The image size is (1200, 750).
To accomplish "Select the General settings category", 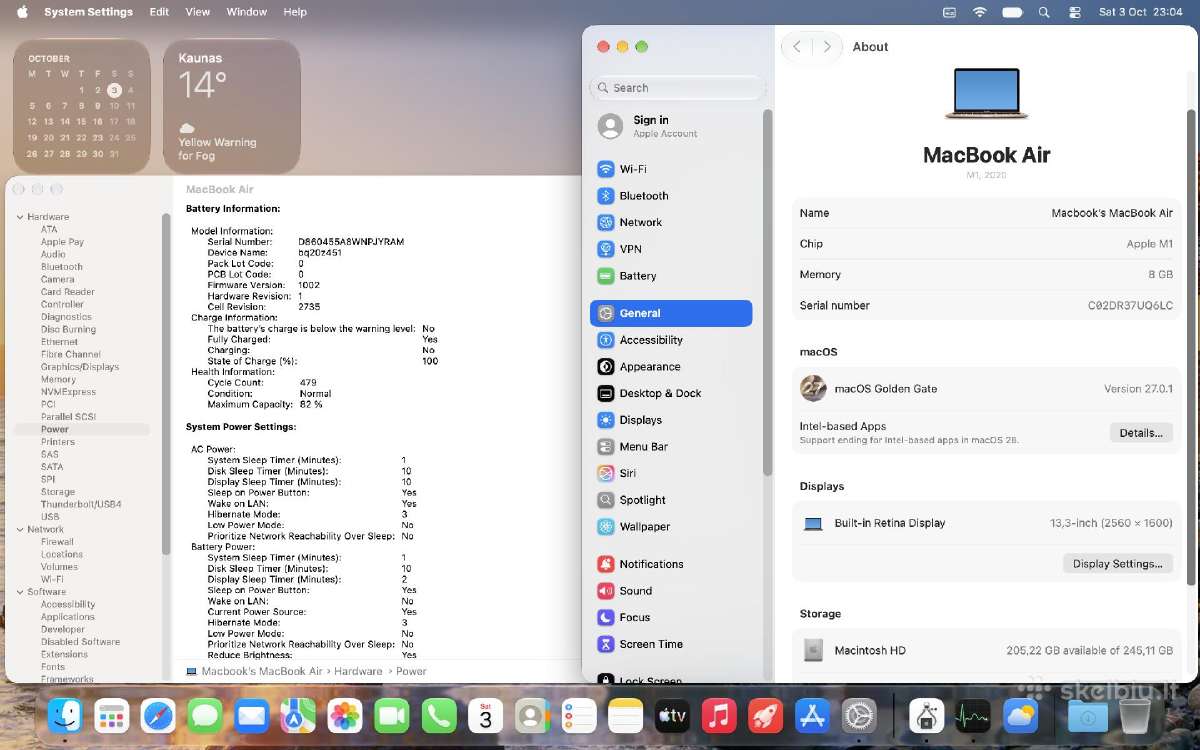I will [671, 313].
